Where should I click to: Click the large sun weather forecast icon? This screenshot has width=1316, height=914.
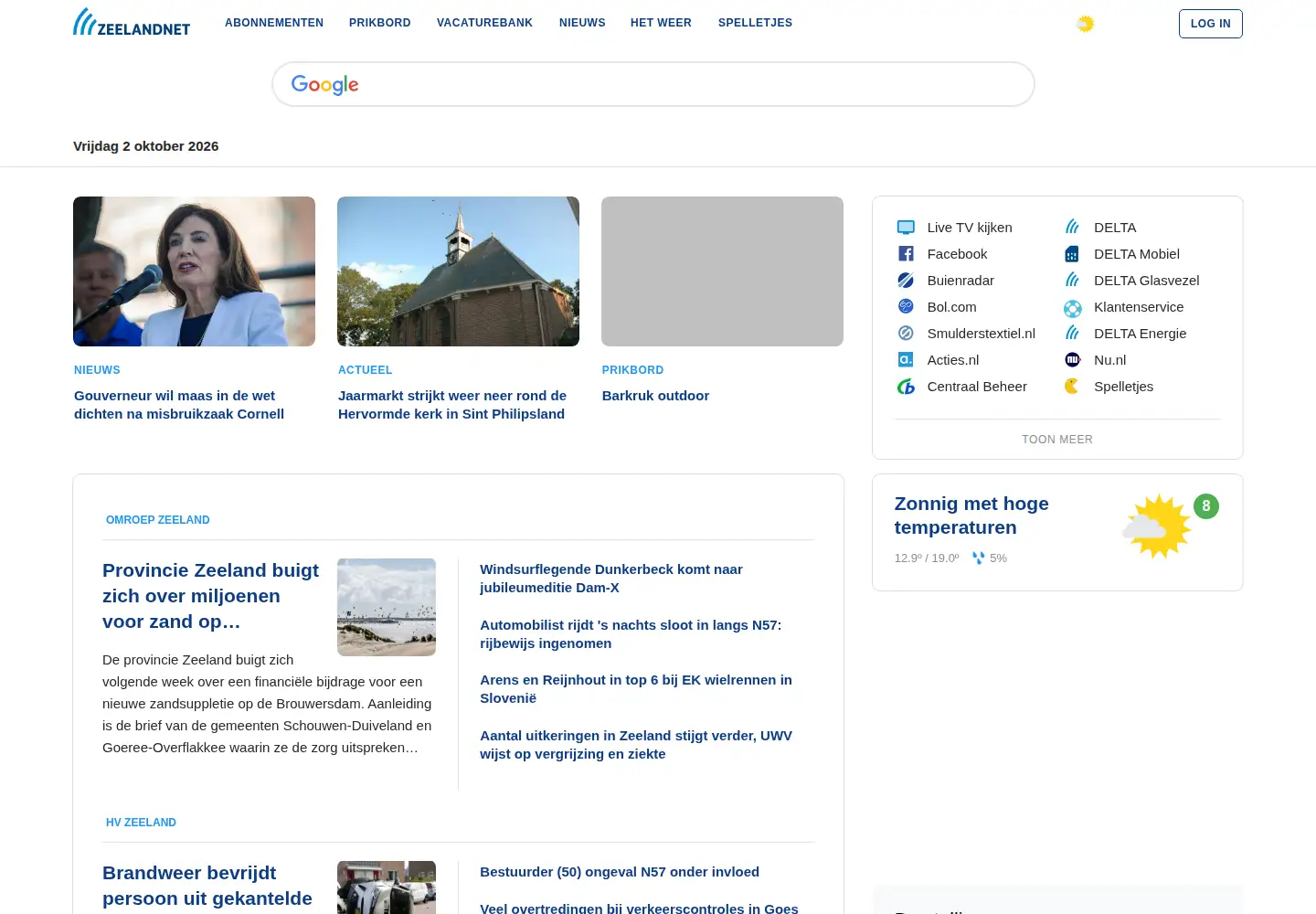pos(1157,526)
